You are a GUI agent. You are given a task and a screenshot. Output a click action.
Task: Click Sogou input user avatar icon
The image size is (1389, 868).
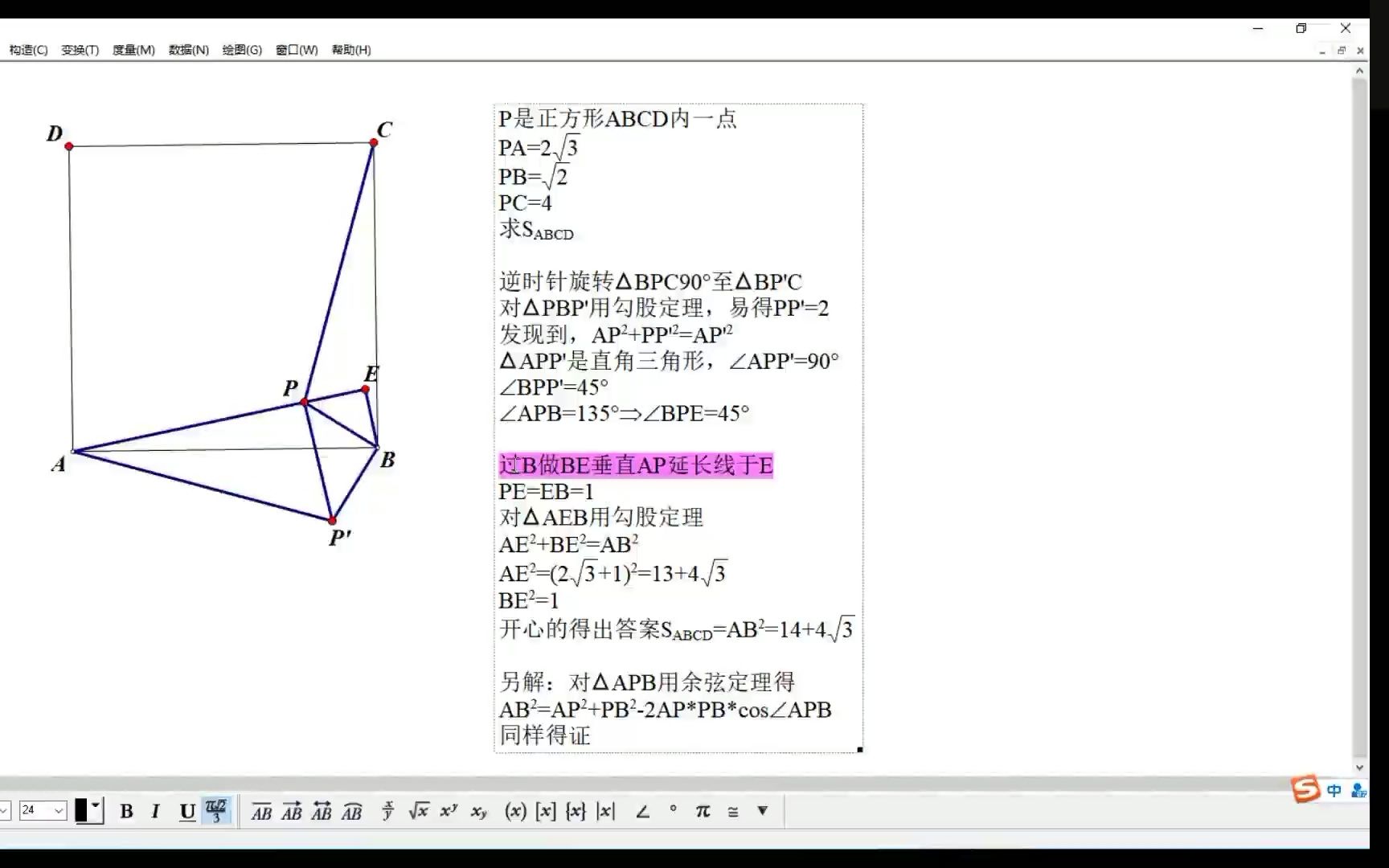pos(1358,791)
